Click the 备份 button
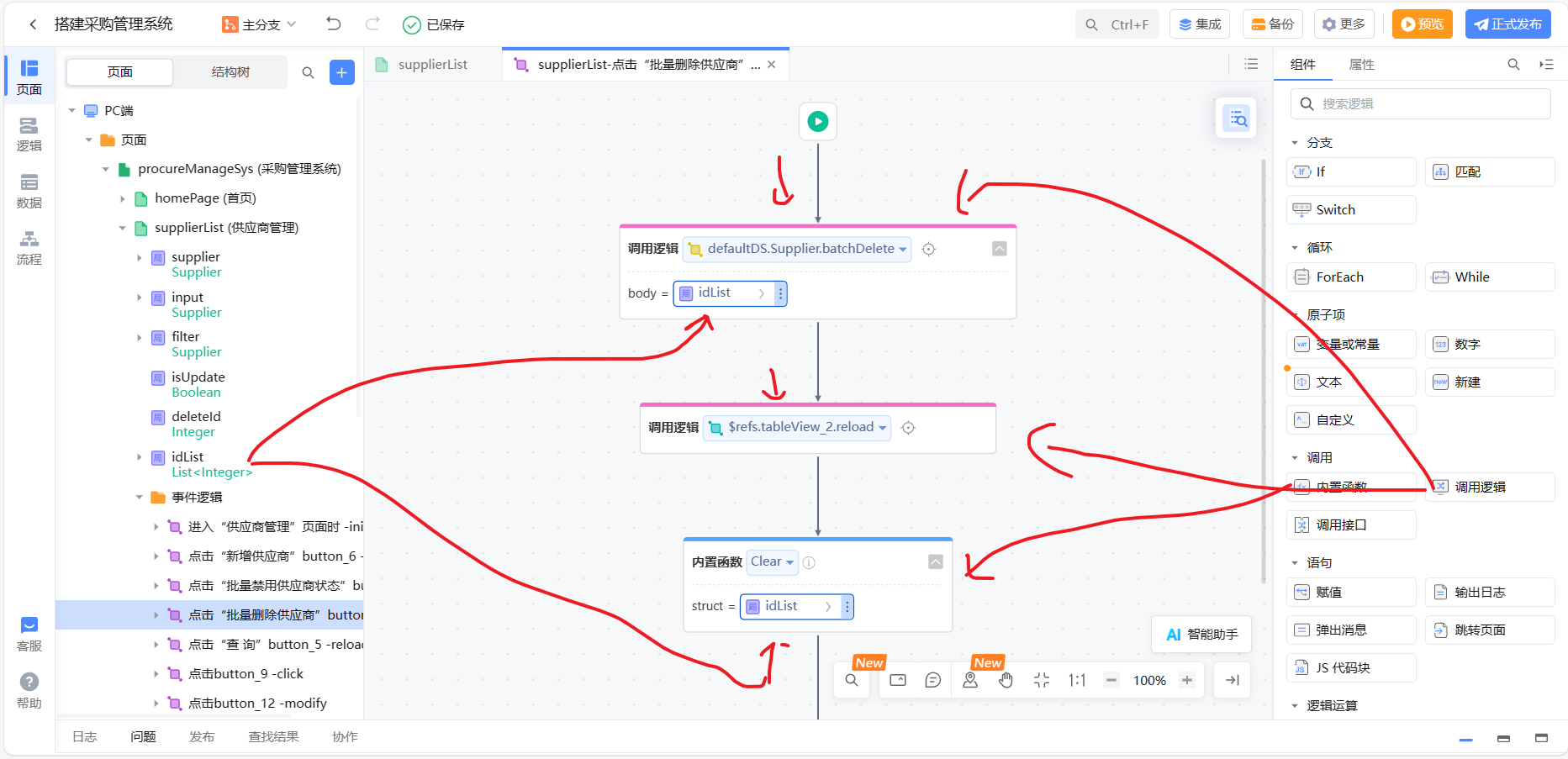The image size is (1568, 759). click(1273, 24)
